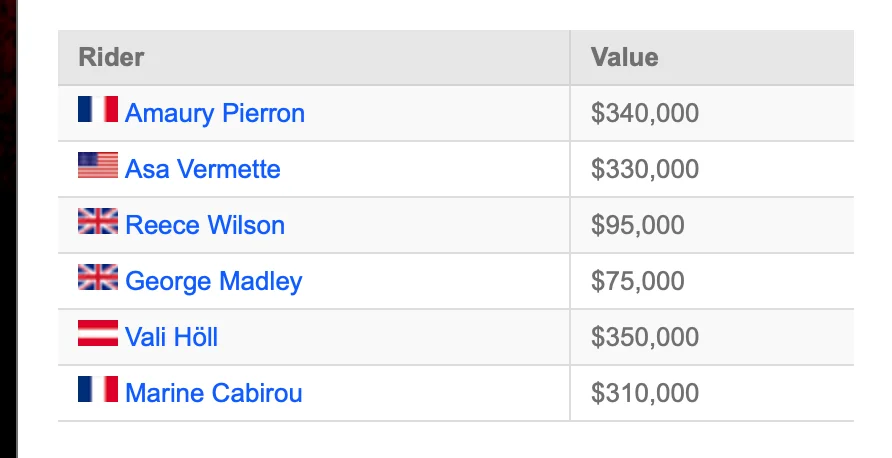Screen dimensions: 892x458
Task: Click the UK flag beside George Madley
Action: (x=98, y=277)
